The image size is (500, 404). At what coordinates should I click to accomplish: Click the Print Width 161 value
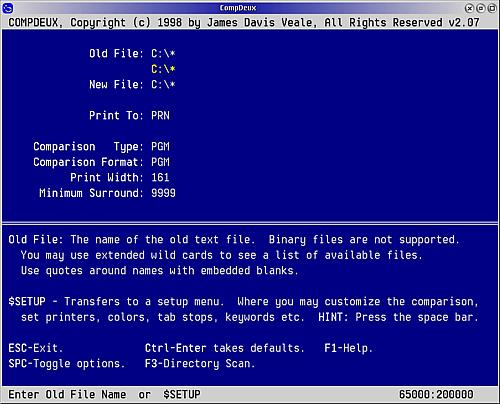(x=160, y=177)
